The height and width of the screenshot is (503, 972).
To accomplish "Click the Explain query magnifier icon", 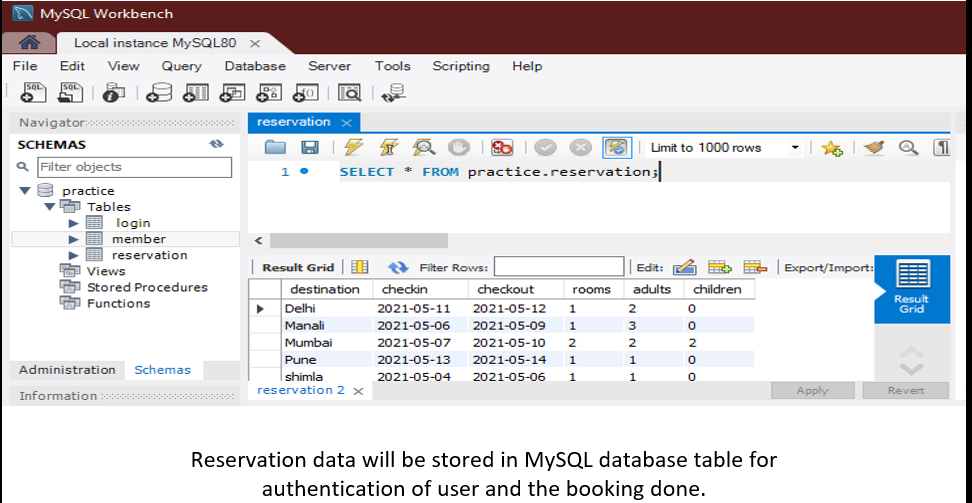I will click(424, 147).
